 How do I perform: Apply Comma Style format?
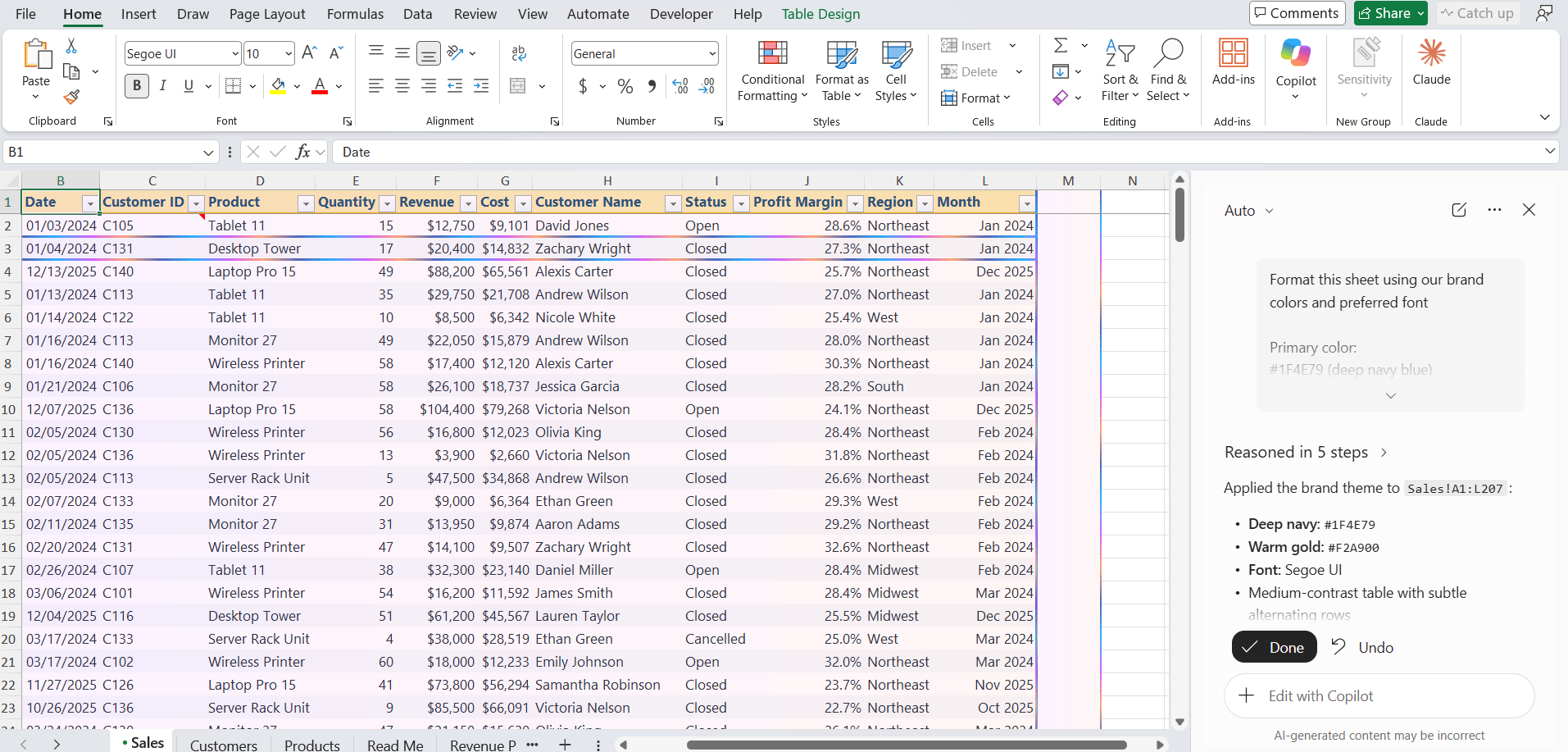click(652, 85)
